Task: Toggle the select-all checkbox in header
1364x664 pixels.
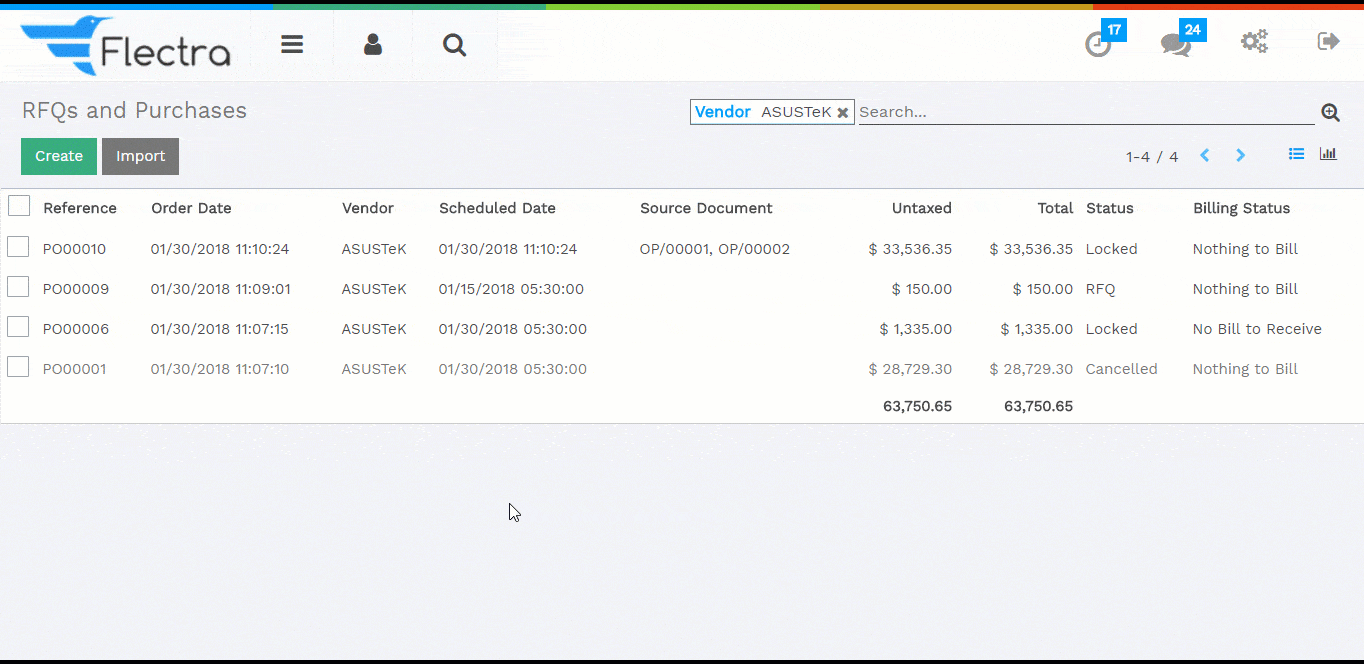Action: 19,206
